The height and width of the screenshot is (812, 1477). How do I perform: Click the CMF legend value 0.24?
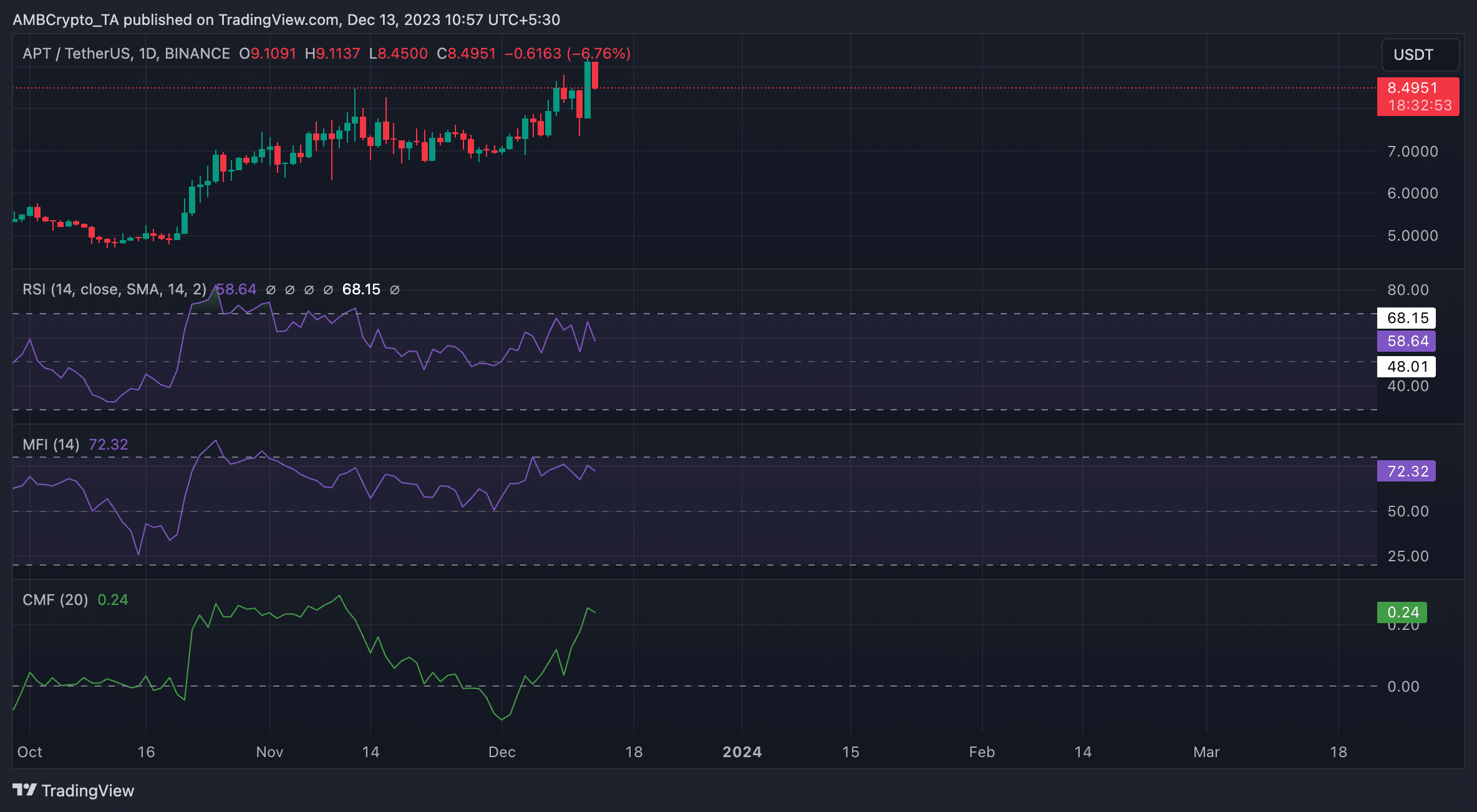click(x=113, y=600)
